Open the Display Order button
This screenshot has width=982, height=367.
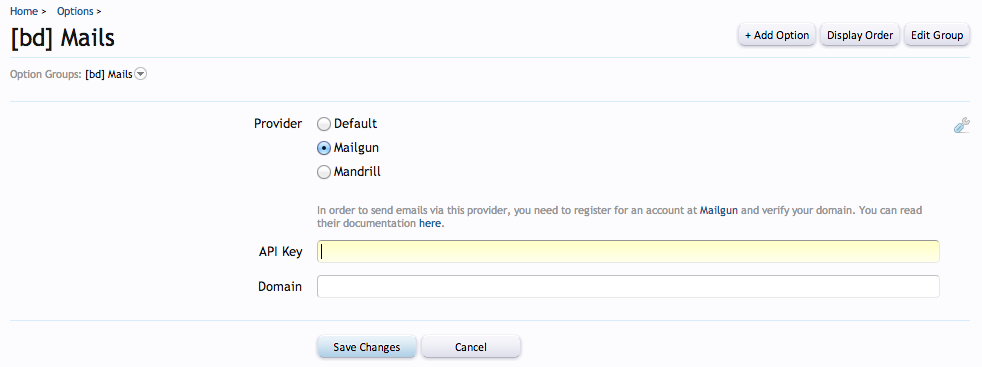pyautogui.click(x=860, y=35)
